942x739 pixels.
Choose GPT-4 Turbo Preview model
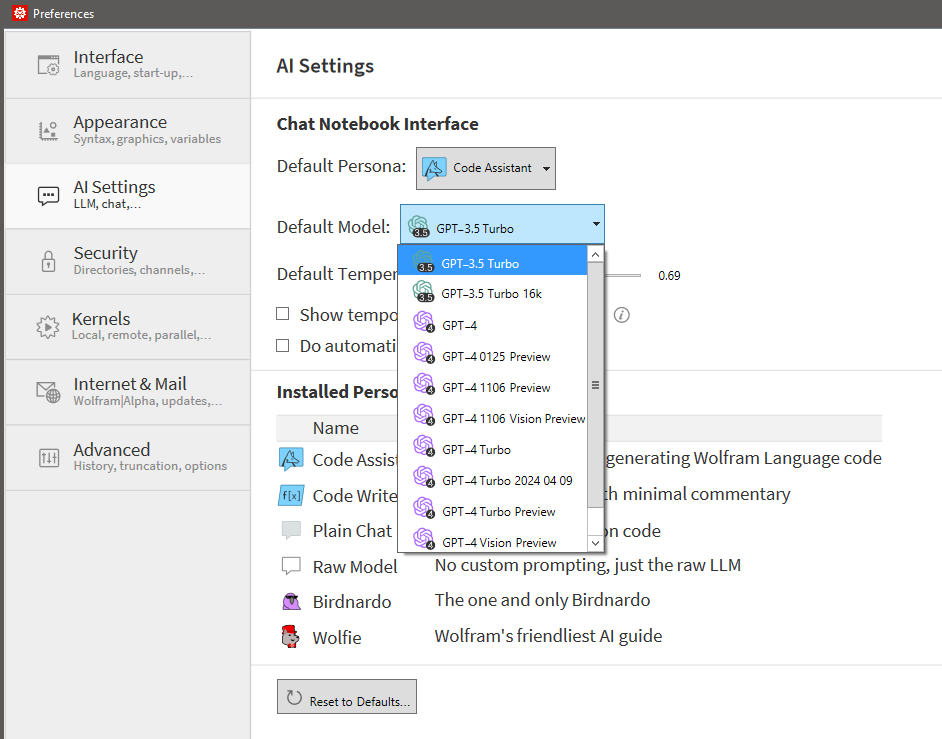click(x=493, y=511)
